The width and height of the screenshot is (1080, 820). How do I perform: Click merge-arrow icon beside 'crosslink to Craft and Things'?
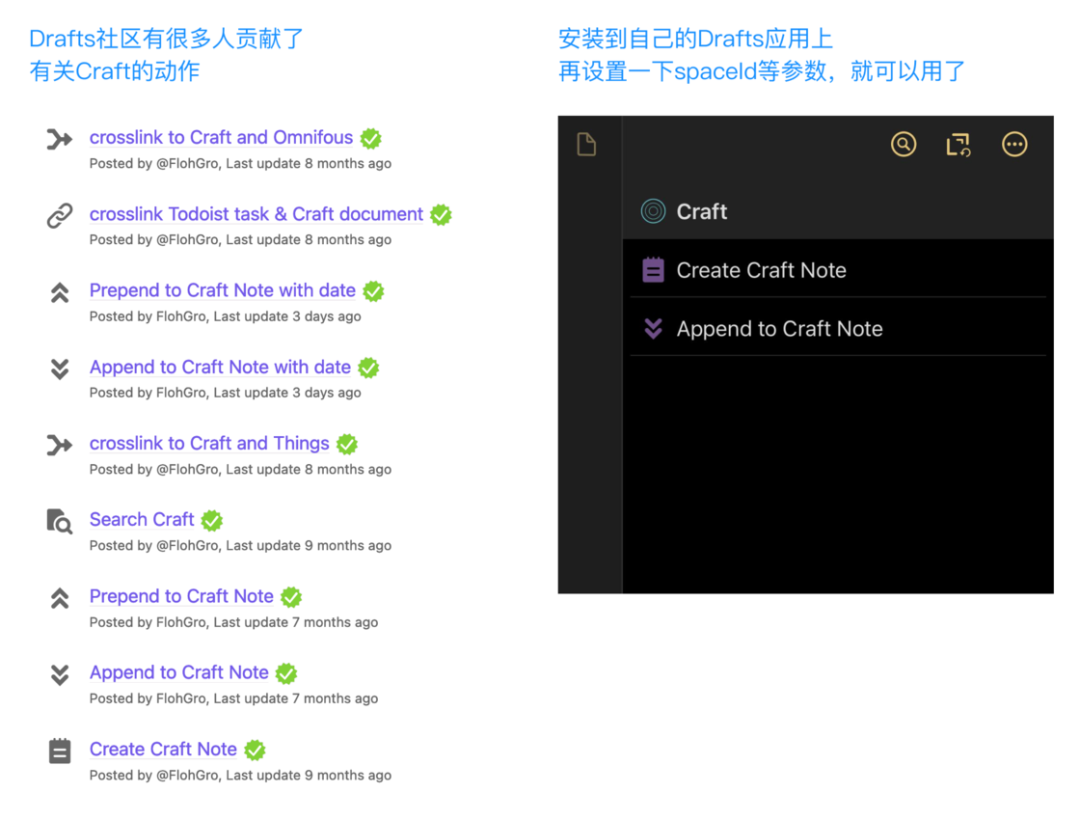[x=59, y=445]
